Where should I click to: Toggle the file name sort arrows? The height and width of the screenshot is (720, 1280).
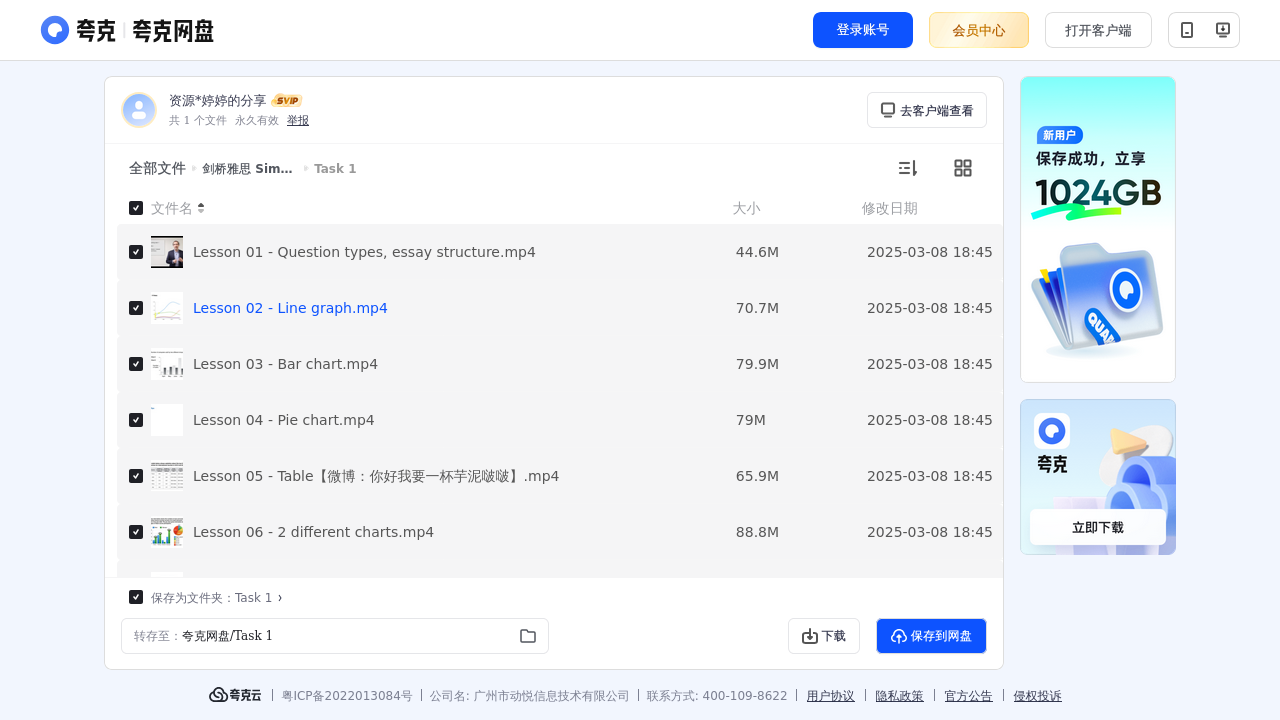(201, 208)
